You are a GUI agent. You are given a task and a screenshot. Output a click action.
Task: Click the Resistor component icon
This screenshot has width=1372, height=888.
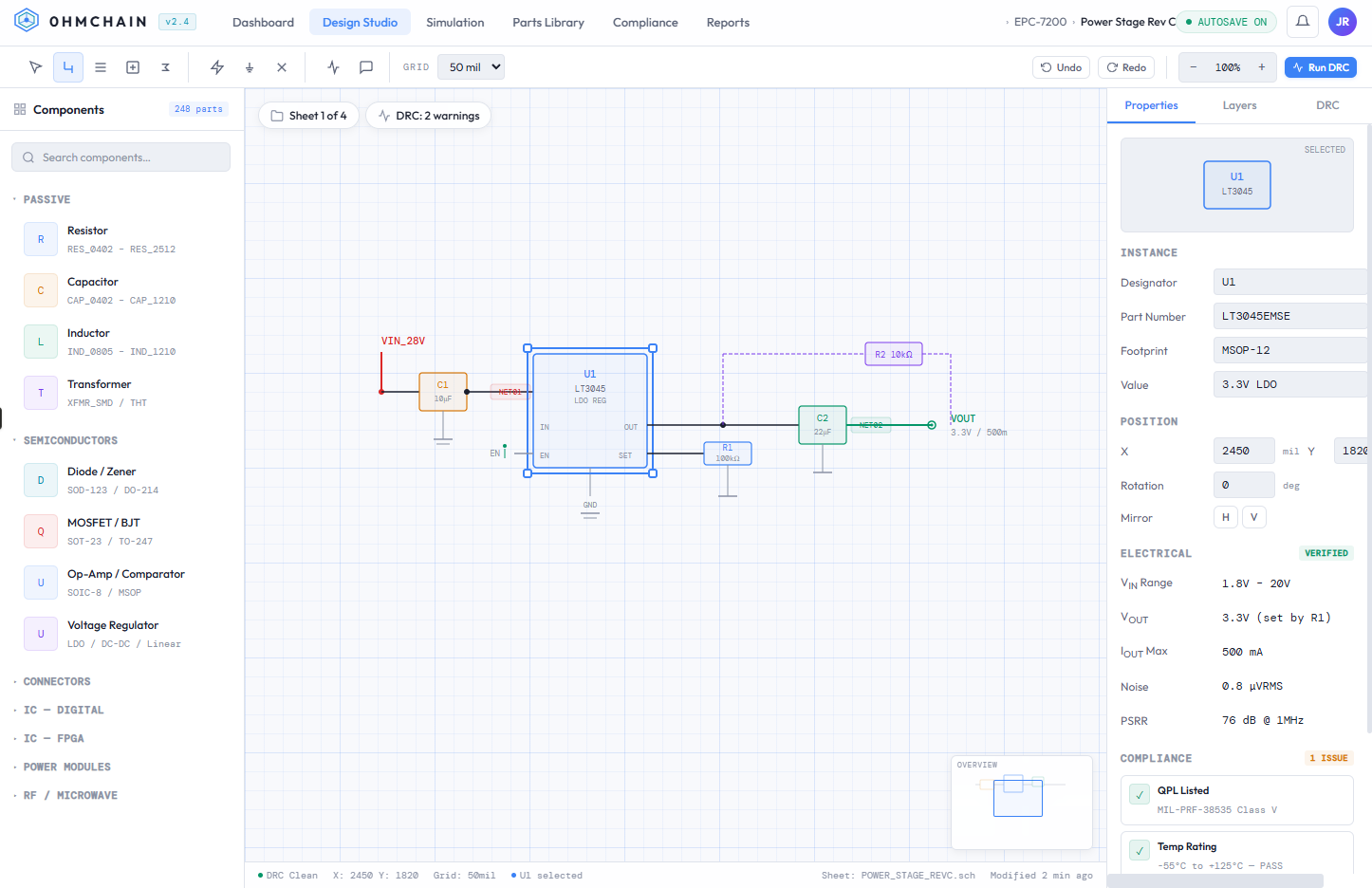(41, 239)
